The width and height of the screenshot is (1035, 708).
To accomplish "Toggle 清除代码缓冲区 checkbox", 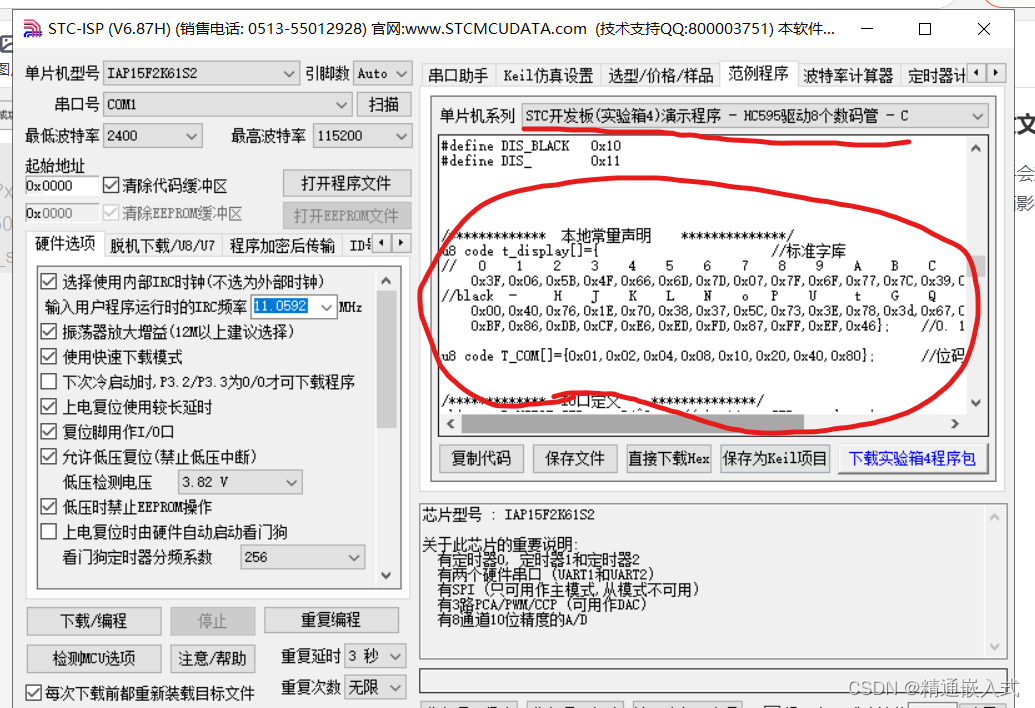I will tap(111, 185).
